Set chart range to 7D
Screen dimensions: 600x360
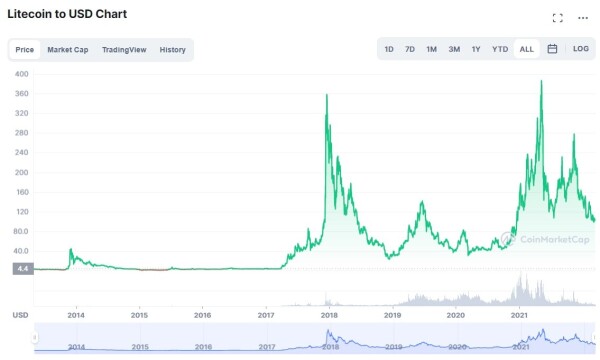410,49
